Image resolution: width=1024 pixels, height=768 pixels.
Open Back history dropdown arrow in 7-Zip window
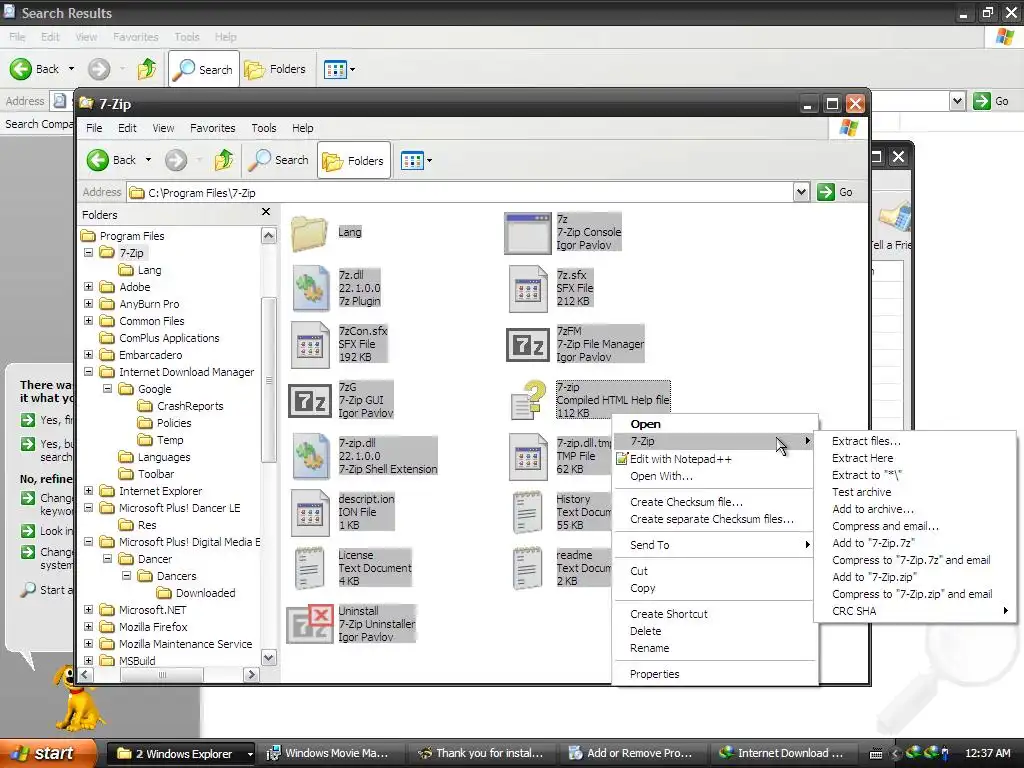pos(148,160)
